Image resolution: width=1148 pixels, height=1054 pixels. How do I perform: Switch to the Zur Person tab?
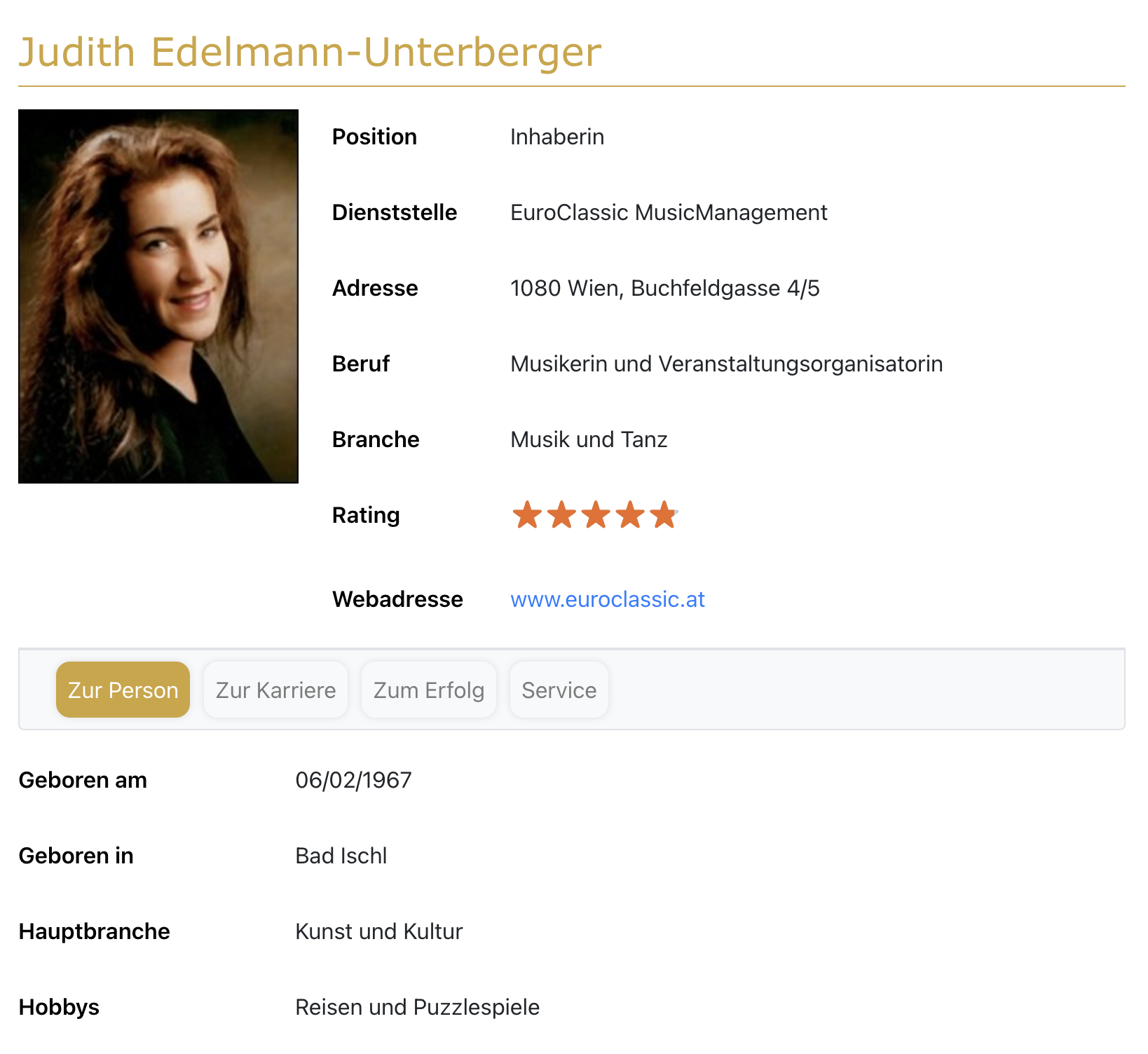(123, 690)
